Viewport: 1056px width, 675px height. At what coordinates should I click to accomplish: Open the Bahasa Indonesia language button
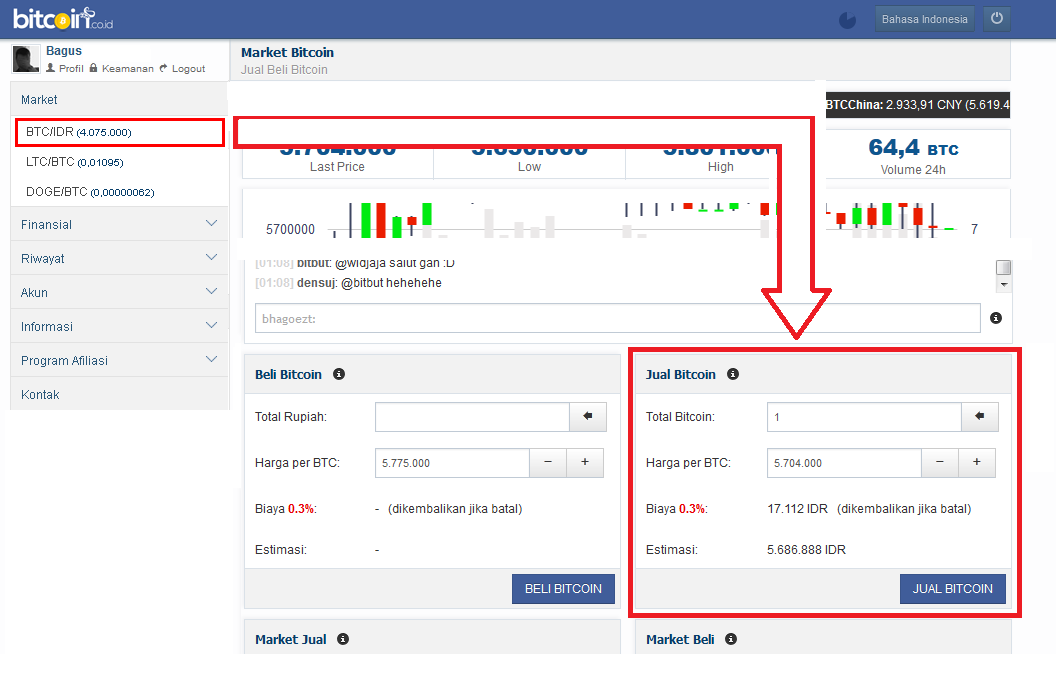[924, 19]
